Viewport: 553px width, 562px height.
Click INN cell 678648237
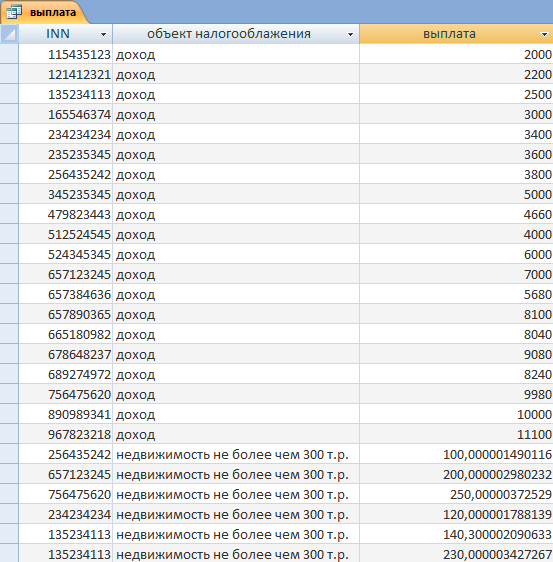pyautogui.click(x=66, y=354)
